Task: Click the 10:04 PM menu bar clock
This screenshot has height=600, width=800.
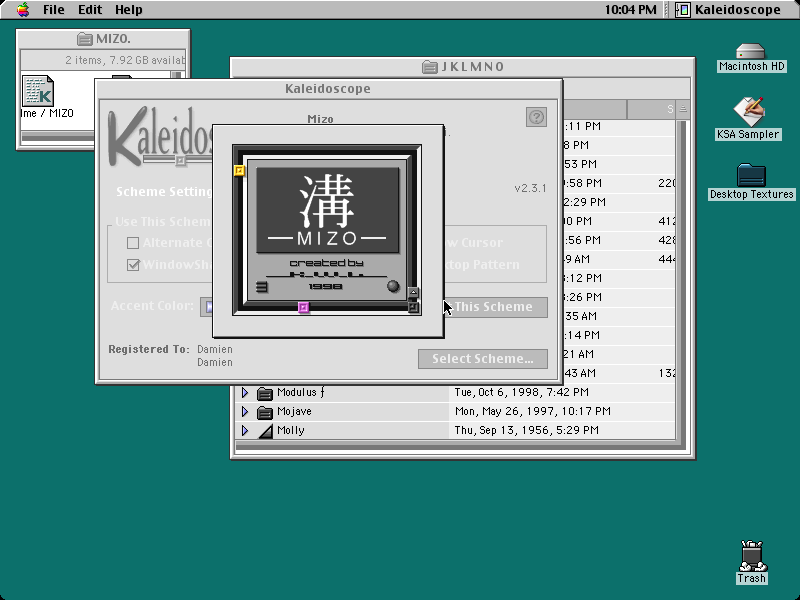Action: (x=630, y=10)
